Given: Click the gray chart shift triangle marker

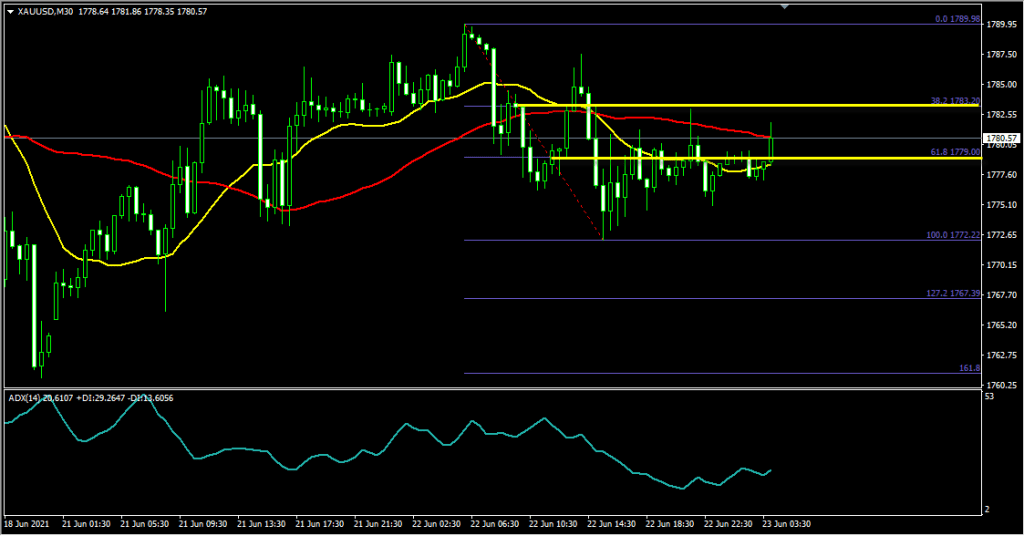Looking at the screenshot, I should tap(785, 7).
